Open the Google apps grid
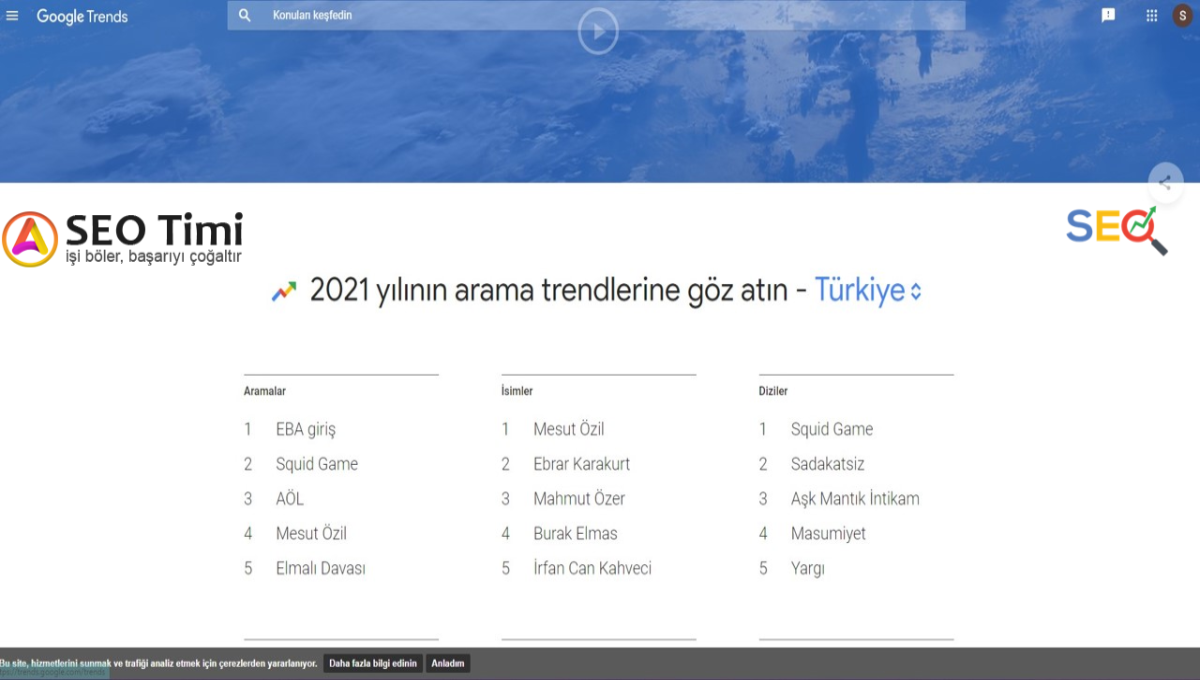 (x=1151, y=16)
